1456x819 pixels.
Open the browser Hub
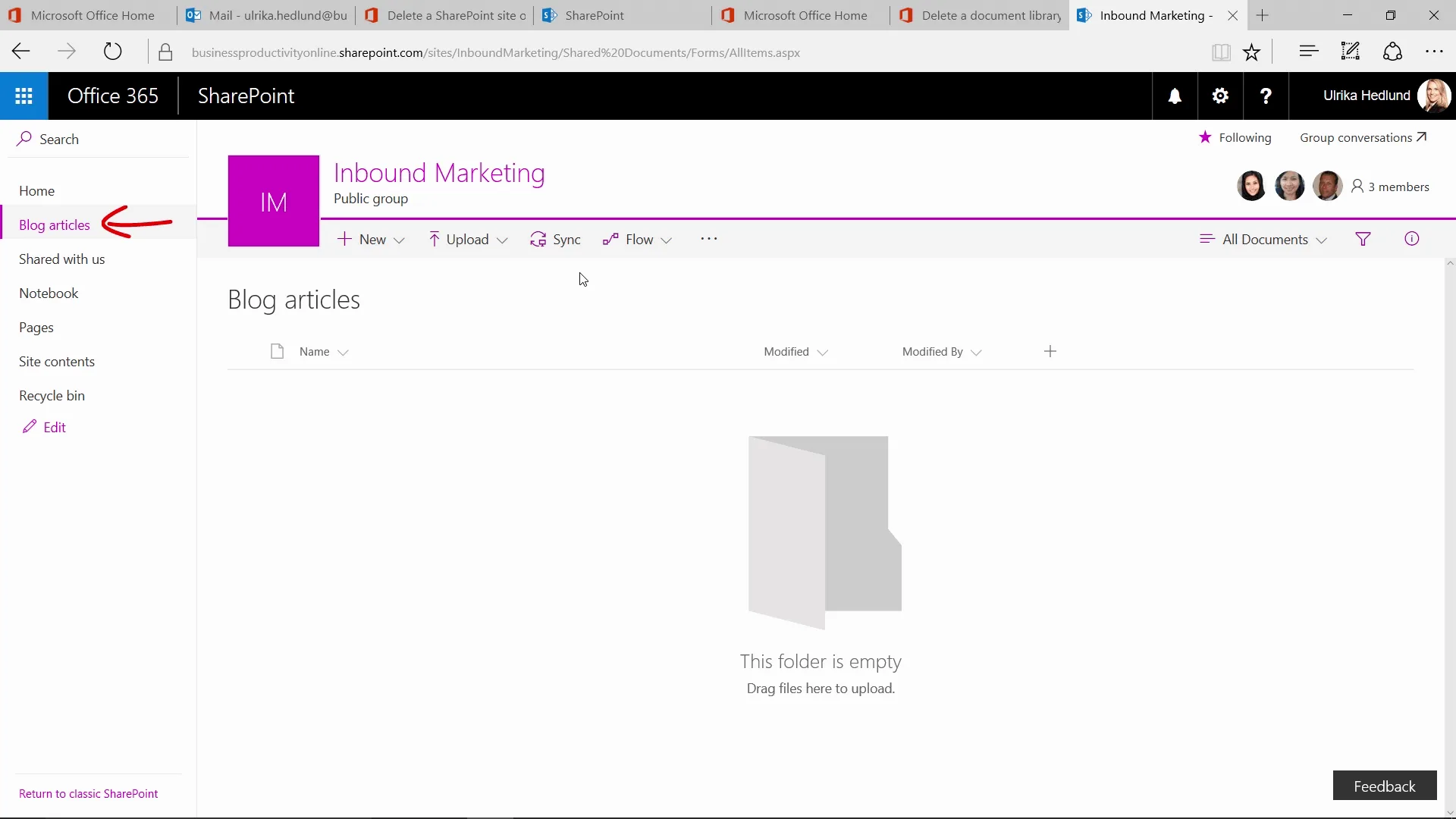(x=1308, y=52)
